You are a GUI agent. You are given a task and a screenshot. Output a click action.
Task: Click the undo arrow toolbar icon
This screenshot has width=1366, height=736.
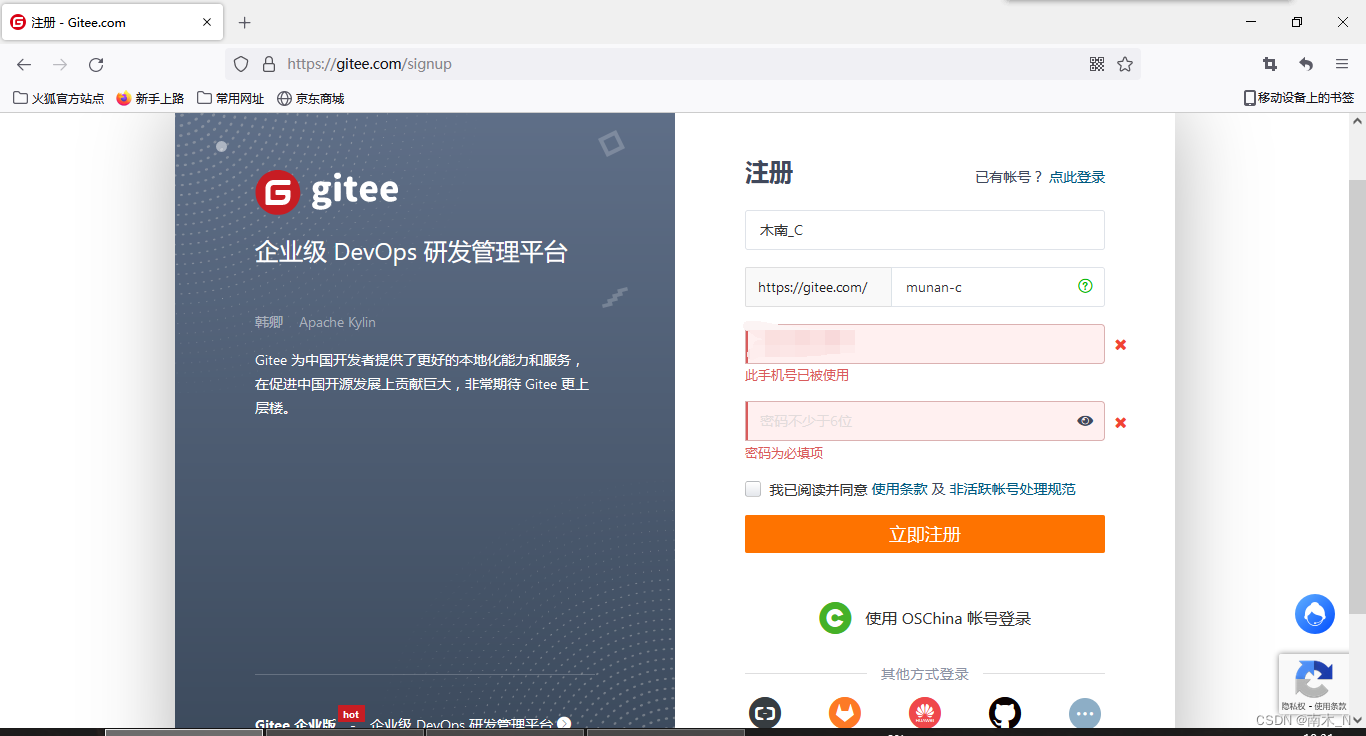click(x=1306, y=64)
